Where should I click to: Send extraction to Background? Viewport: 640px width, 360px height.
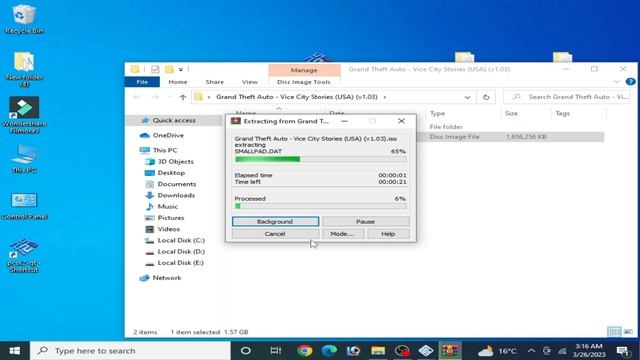pos(276,221)
